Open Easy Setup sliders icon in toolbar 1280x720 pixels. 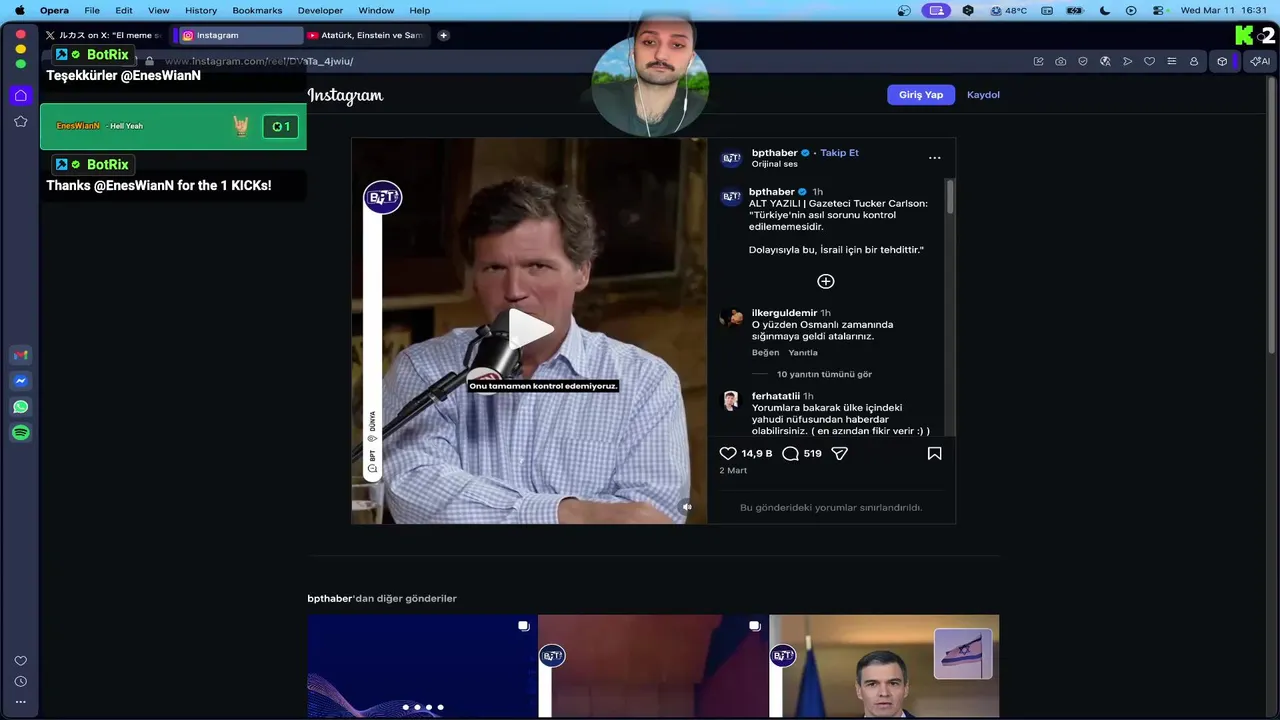[1172, 61]
